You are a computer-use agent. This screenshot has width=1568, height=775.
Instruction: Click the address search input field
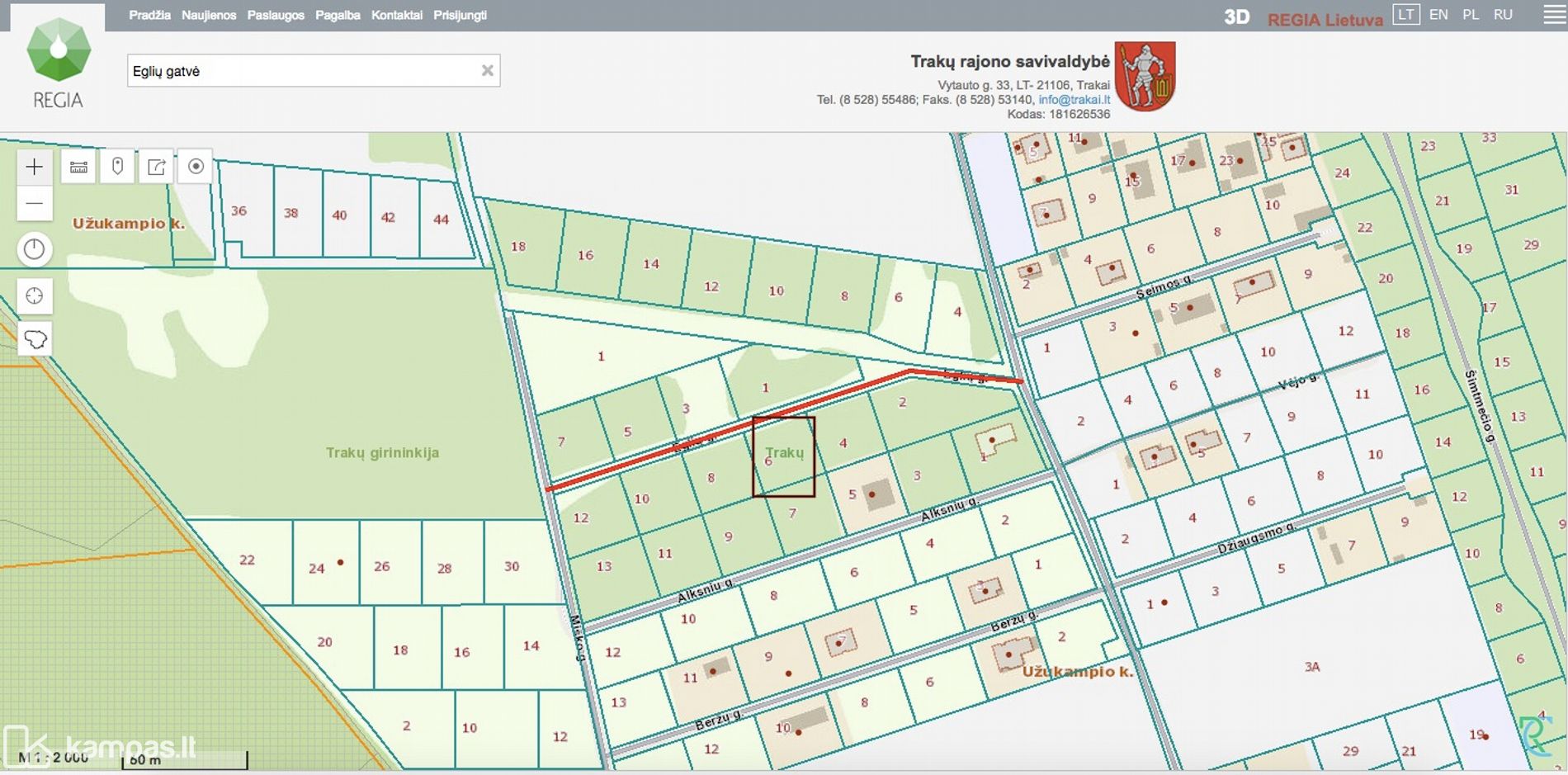(301, 71)
